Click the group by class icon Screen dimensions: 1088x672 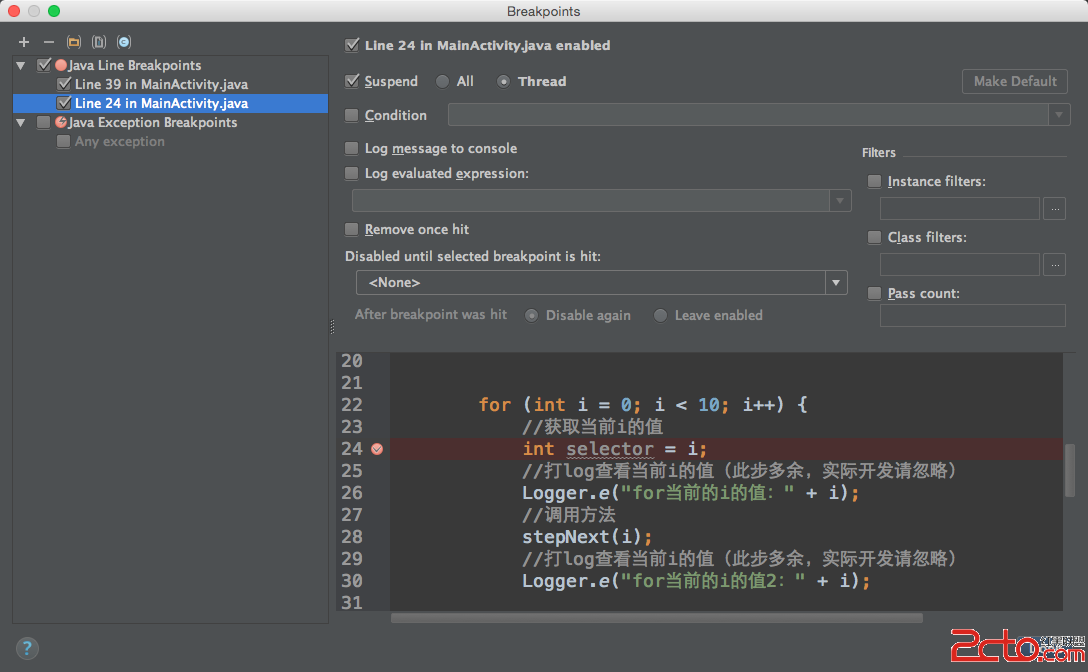coord(124,42)
